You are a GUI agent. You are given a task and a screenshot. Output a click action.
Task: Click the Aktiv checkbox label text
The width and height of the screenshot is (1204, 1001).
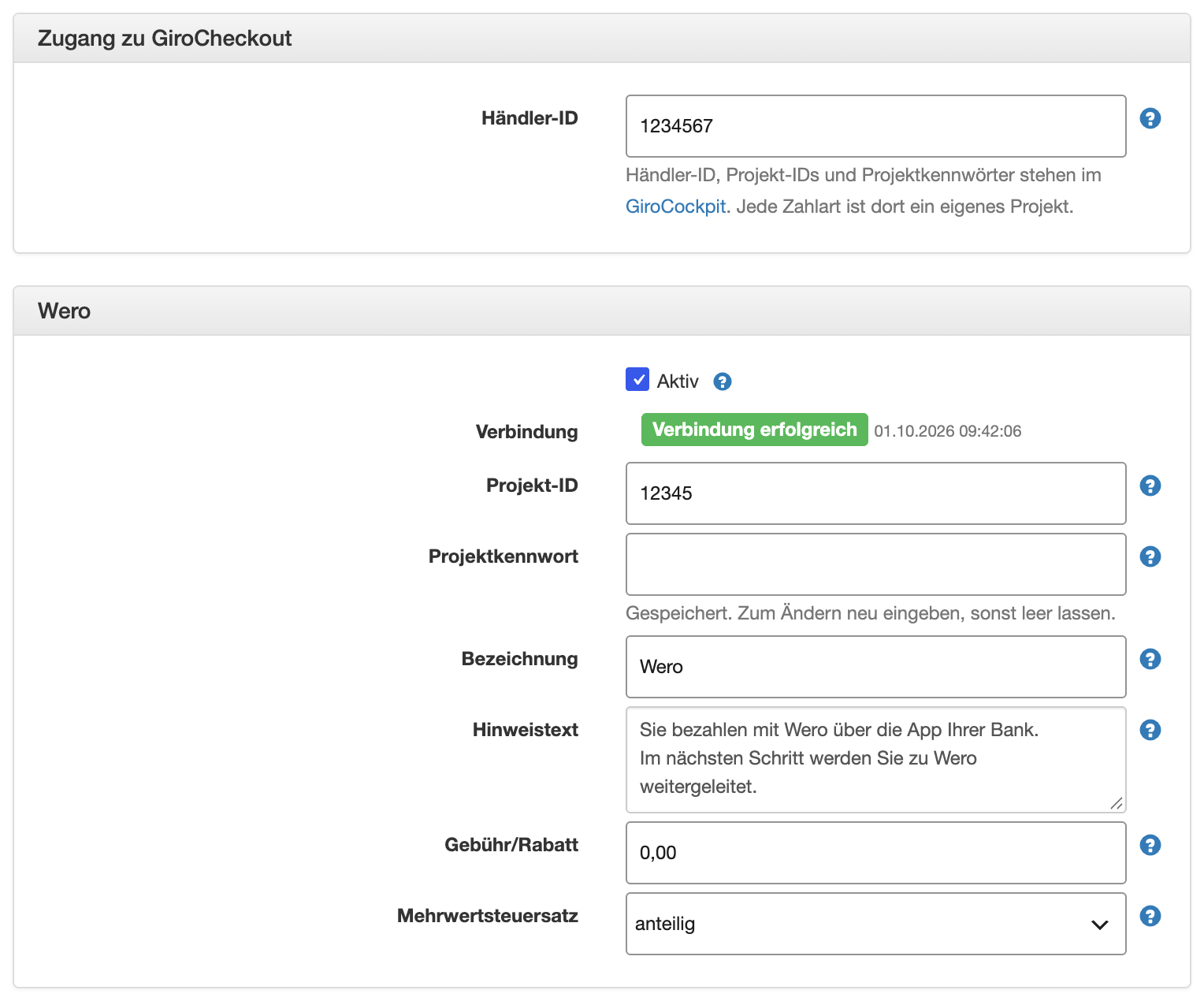pyautogui.click(x=678, y=381)
